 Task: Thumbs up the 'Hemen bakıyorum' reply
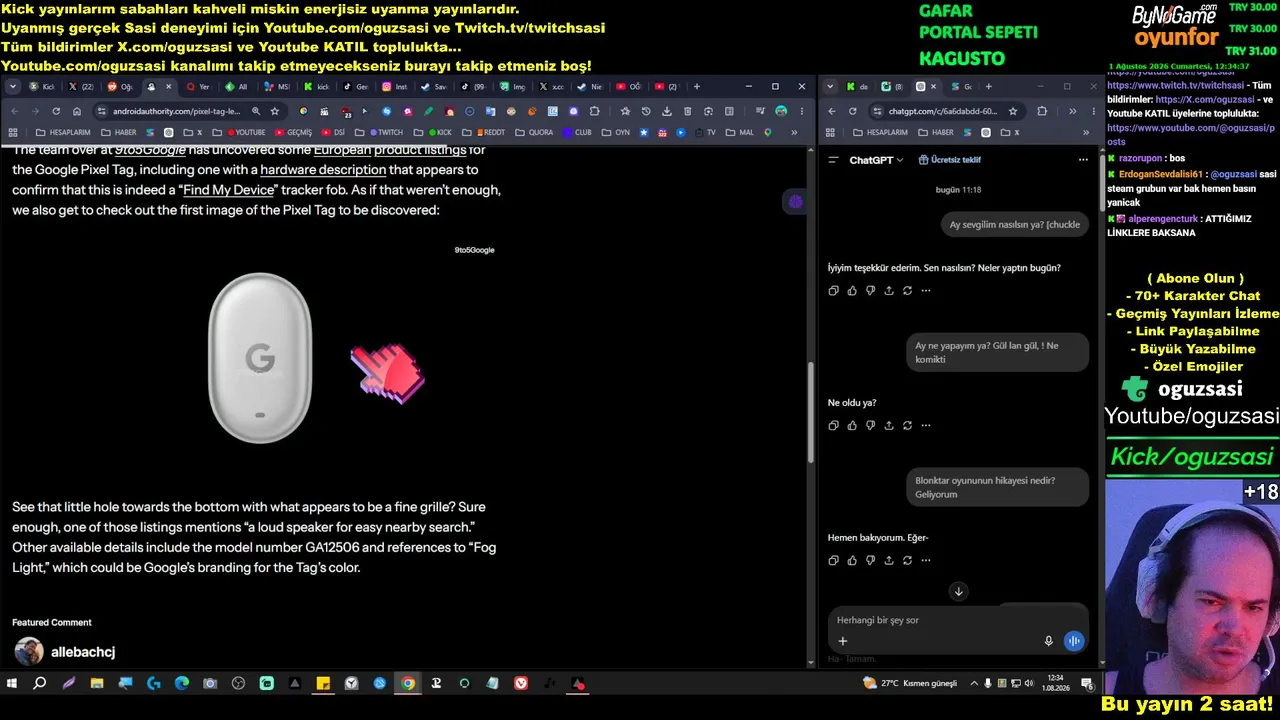pos(852,560)
